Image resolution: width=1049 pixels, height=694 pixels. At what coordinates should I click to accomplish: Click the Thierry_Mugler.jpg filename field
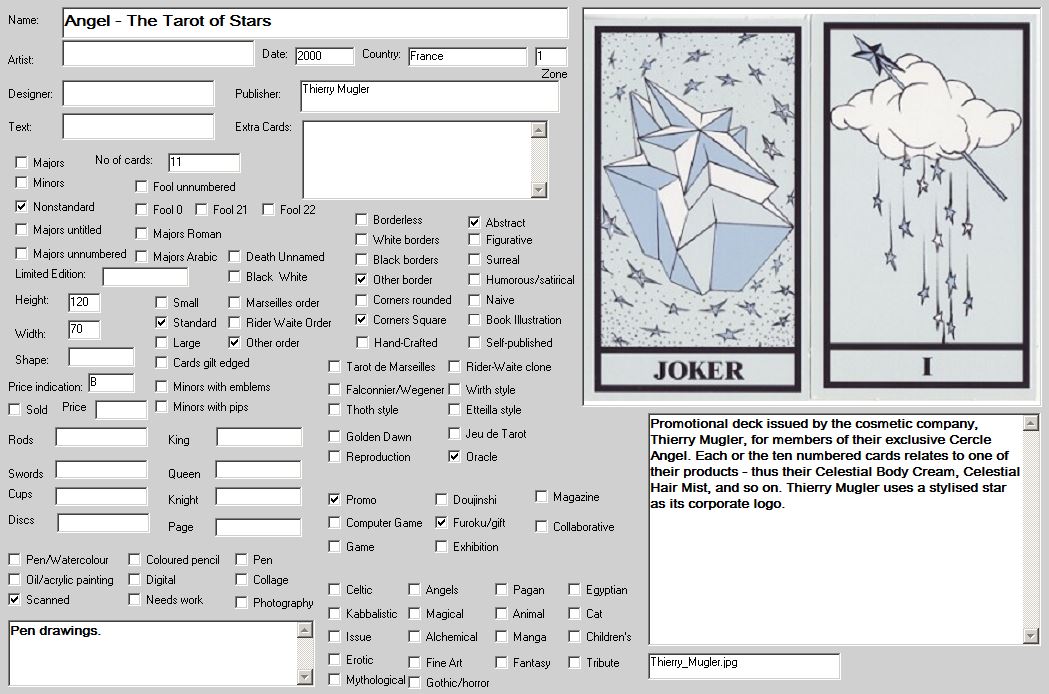tap(743, 665)
